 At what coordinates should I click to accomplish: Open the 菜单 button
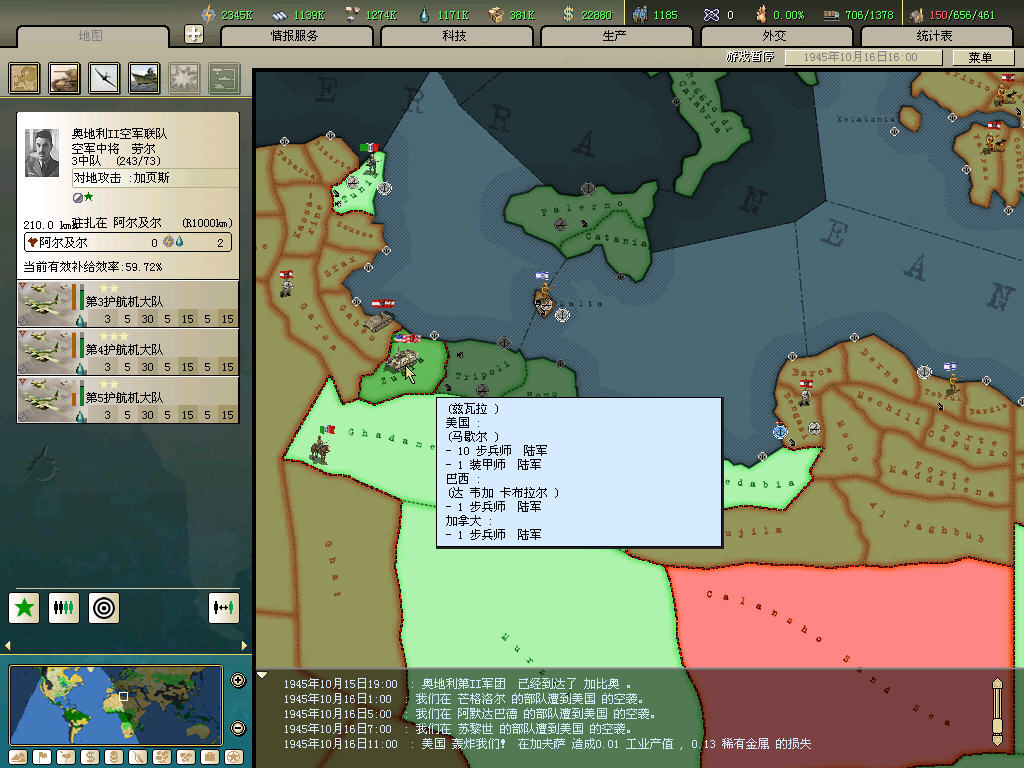[981, 57]
